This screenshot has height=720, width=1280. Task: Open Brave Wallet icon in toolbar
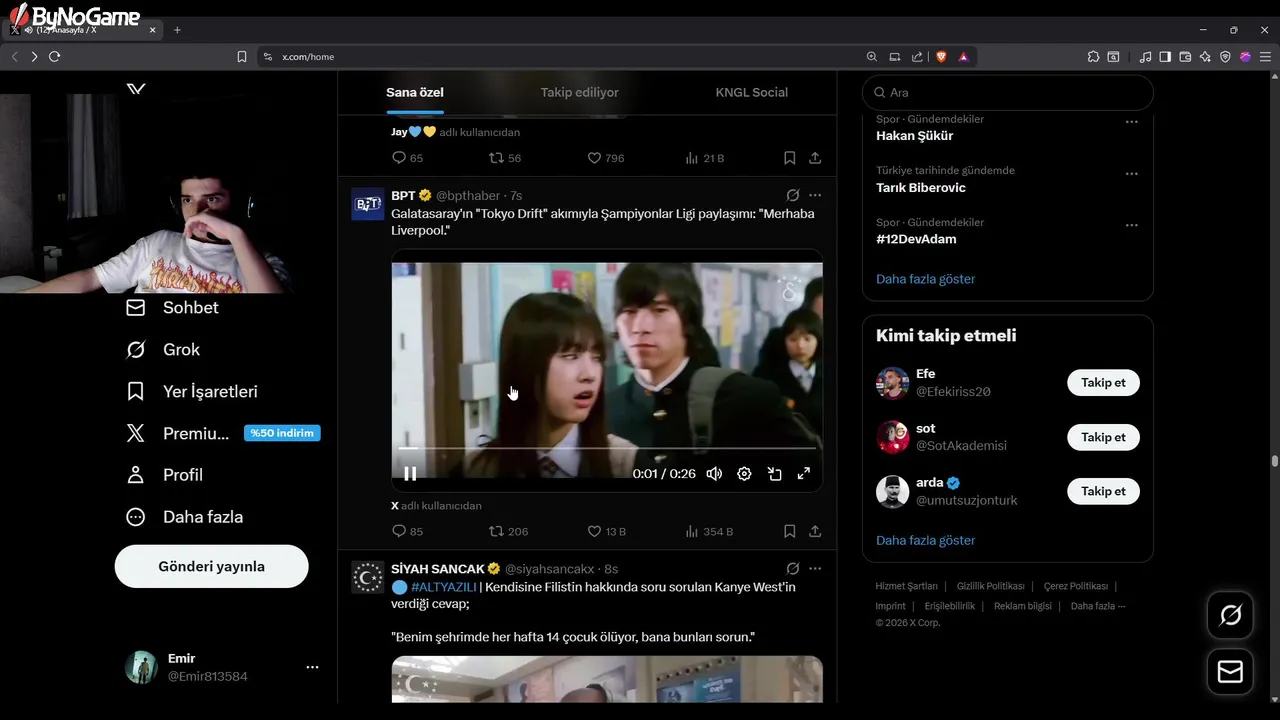pos(1185,57)
